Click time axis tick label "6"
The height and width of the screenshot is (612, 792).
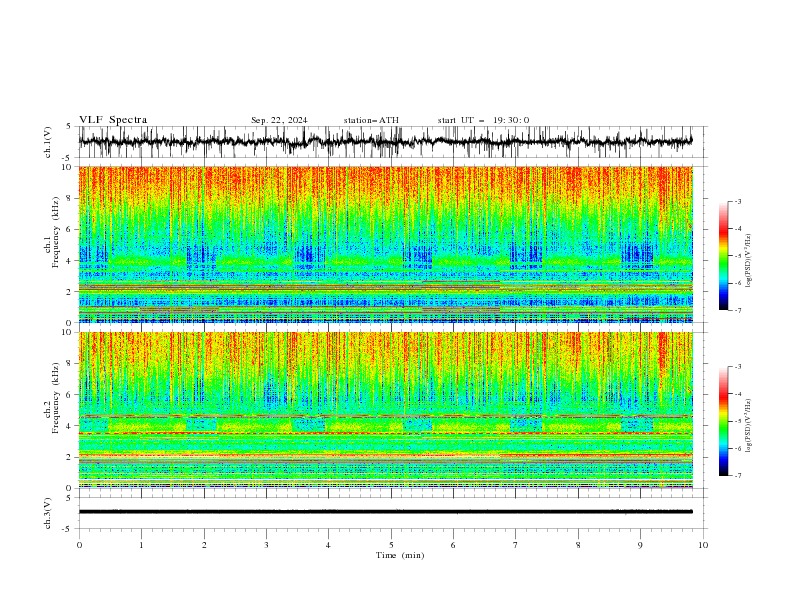[453, 545]
